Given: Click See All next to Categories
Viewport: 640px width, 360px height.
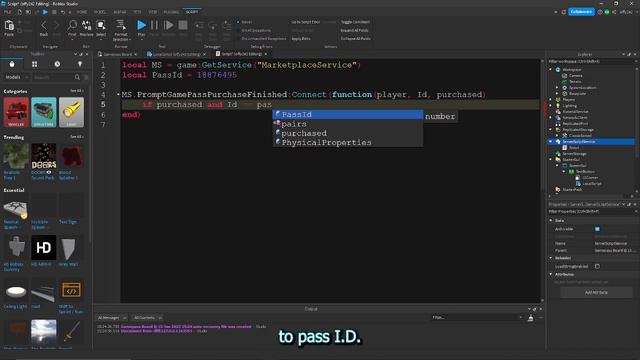Looking at the screenshot, I should 77,91.
